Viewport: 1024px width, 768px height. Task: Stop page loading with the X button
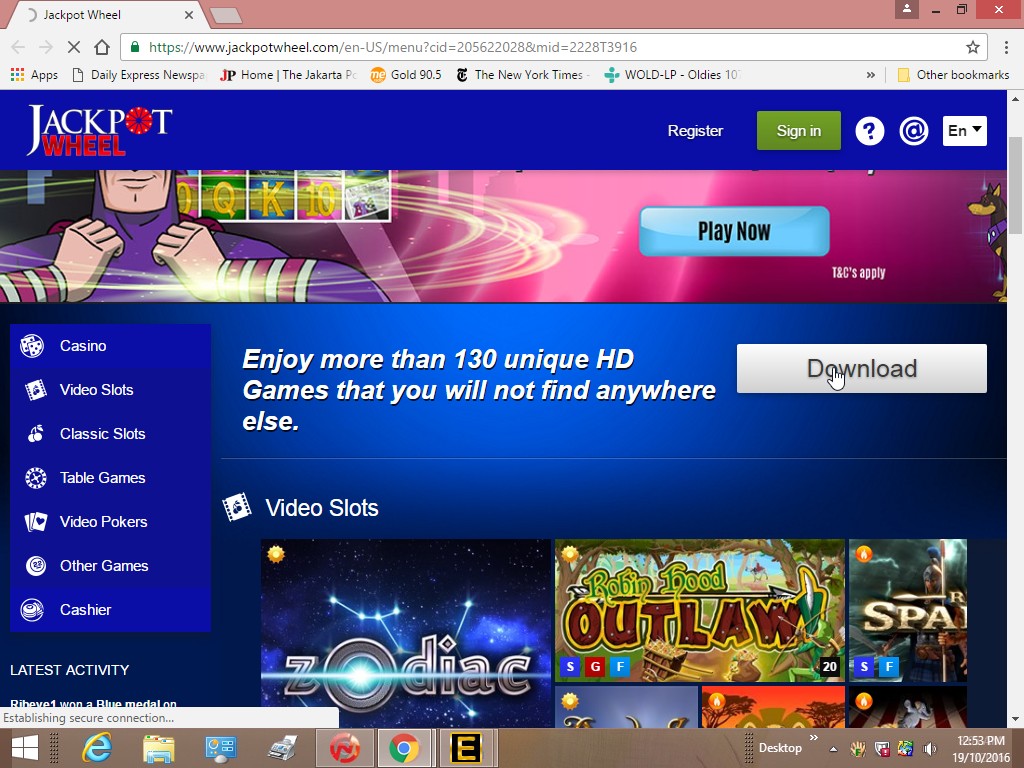[x=74, y=47]
